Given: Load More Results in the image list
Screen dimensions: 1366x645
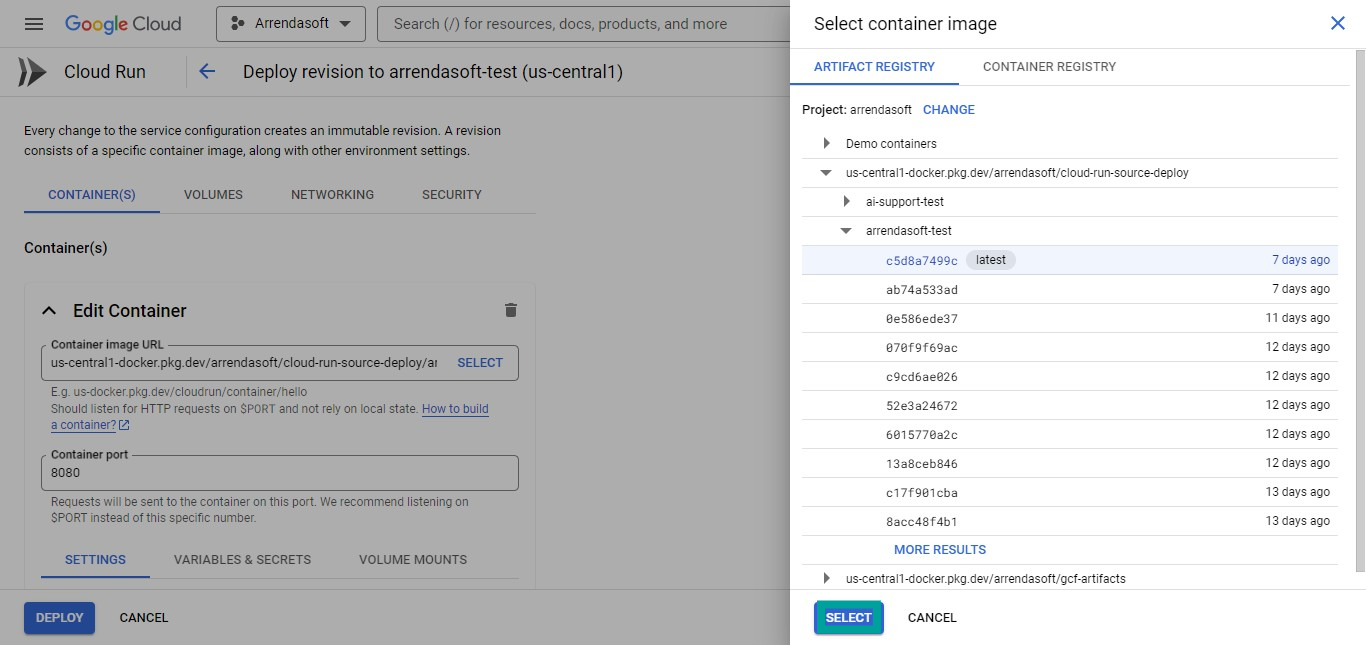Looking at the screenshot, I should (940, 550).
